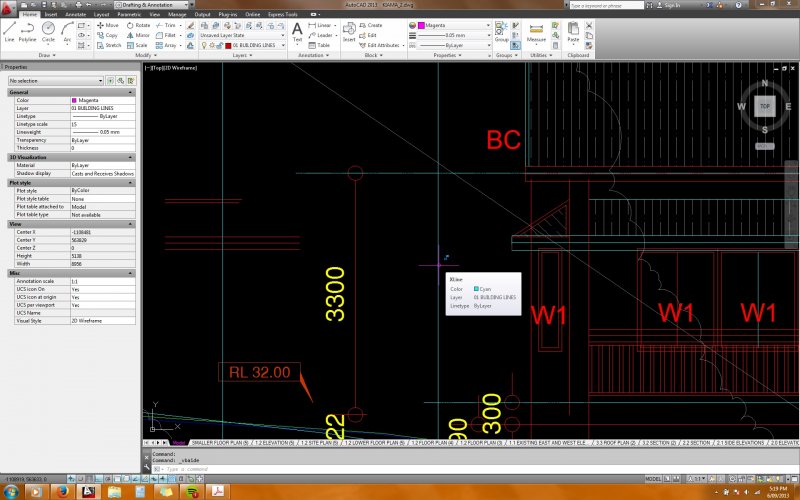Toggle PICKADD button in Properties palette
This screenshot has width=800, height=500.
coord(110,80)
